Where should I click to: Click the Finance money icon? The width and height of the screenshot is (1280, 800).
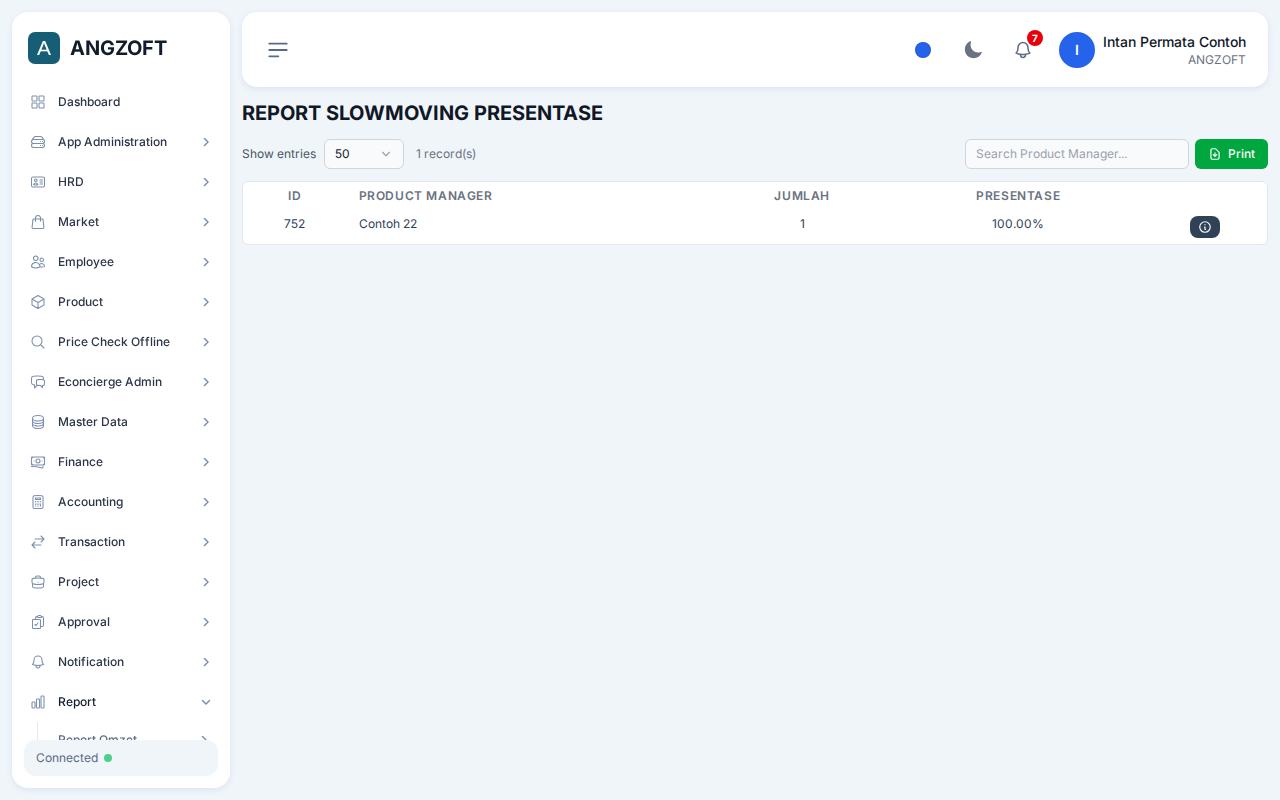[x=38, y=462]
